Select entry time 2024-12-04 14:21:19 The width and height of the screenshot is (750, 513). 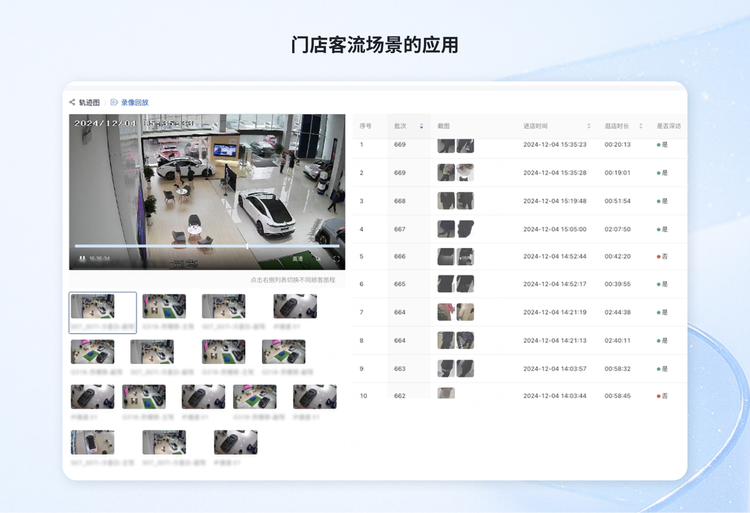point(554,312)
